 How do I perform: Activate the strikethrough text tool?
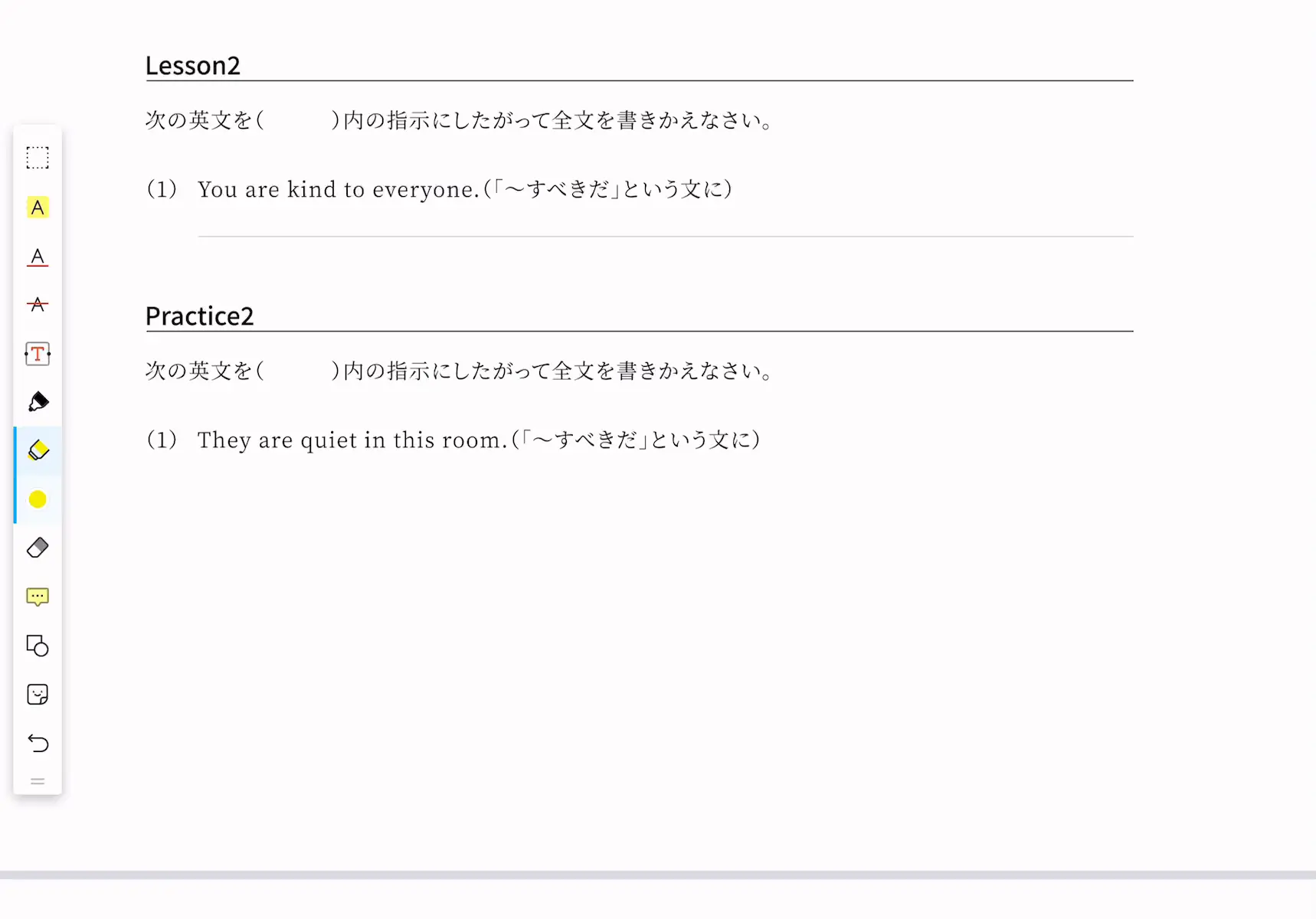pos(38,305)
